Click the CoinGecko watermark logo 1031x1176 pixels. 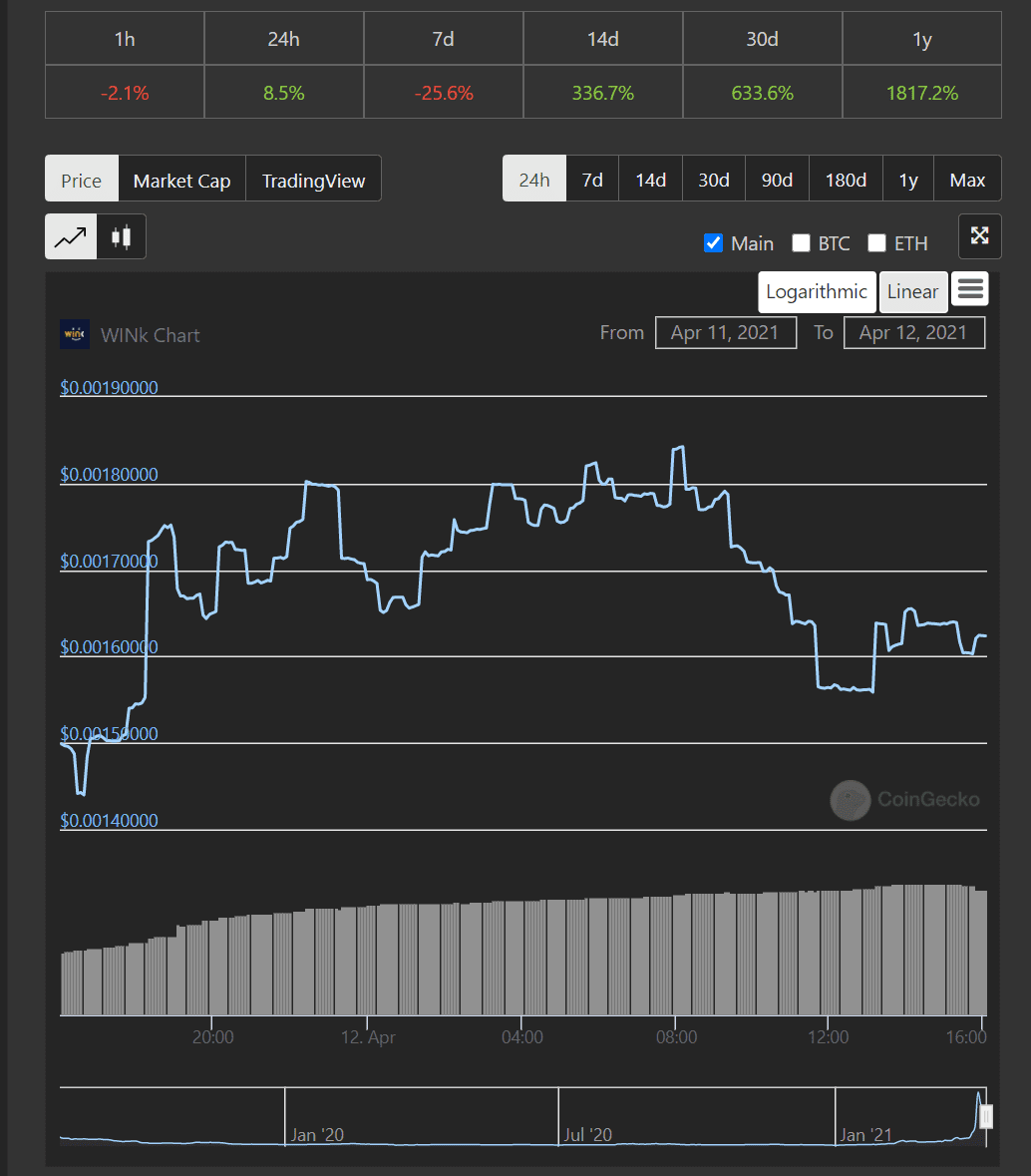point(850,800)
